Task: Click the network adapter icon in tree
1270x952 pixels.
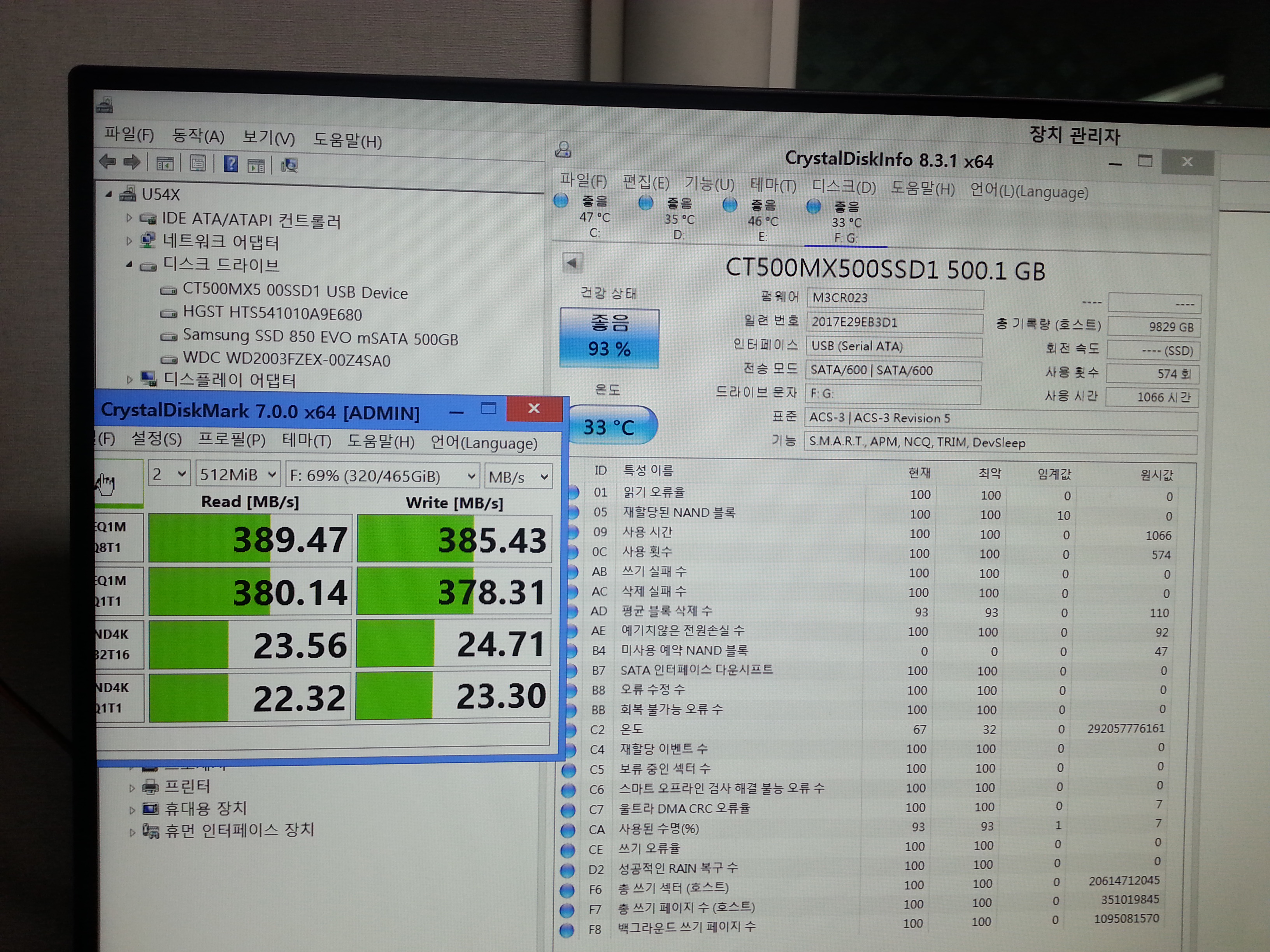Action: point(148,240)
